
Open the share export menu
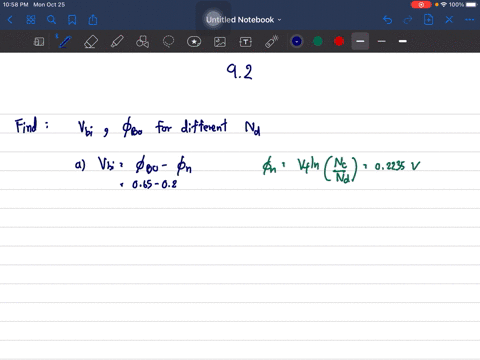click(x=93, y=20)
